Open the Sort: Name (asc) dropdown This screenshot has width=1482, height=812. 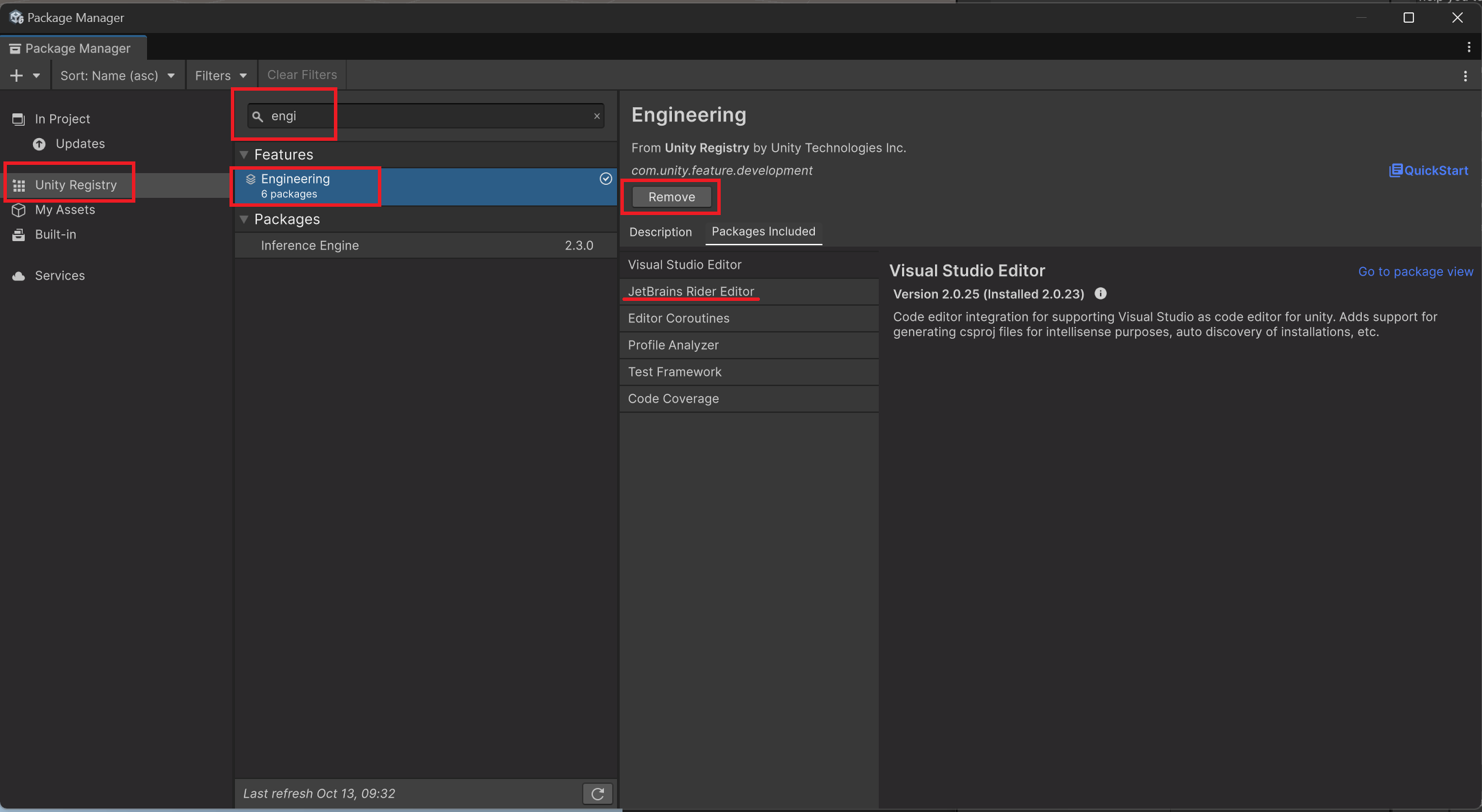[117, 76]
